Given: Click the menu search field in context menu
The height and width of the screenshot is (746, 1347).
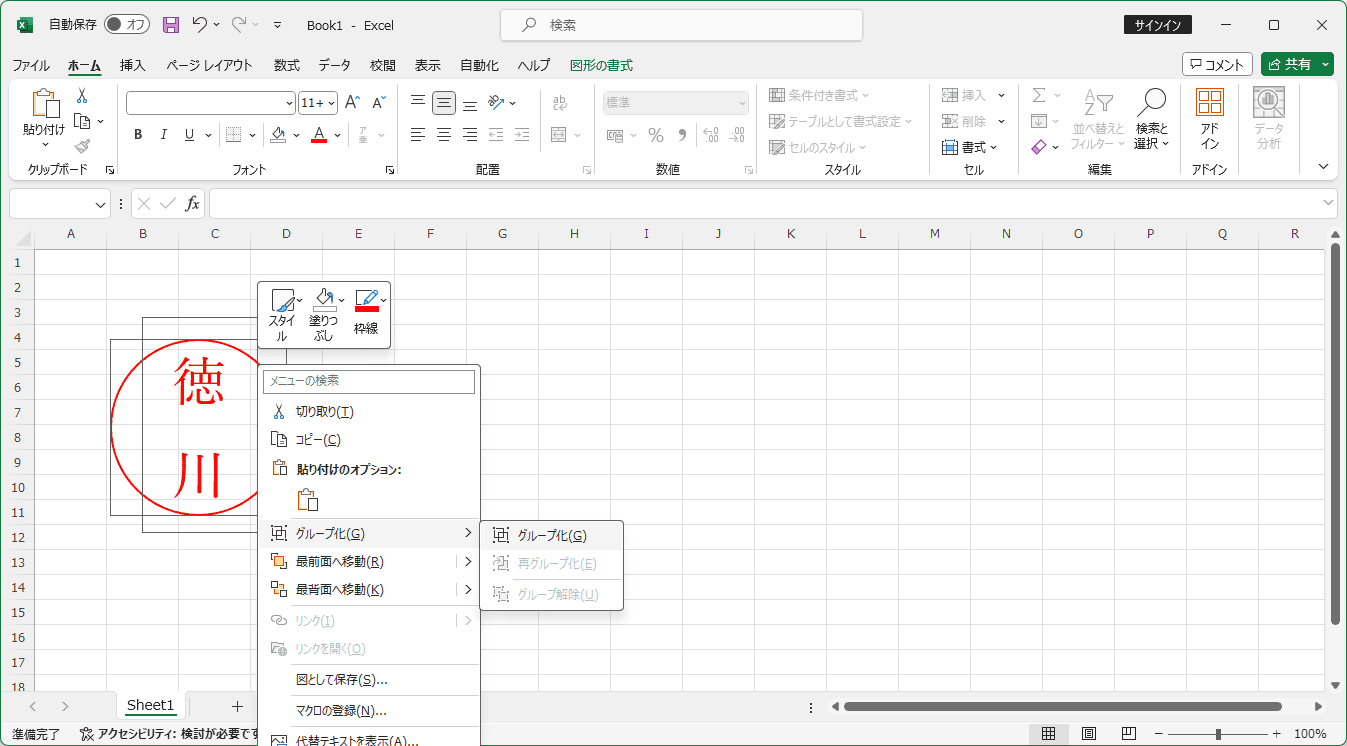Looking at the screenshot, I should [x=369, y=381].
